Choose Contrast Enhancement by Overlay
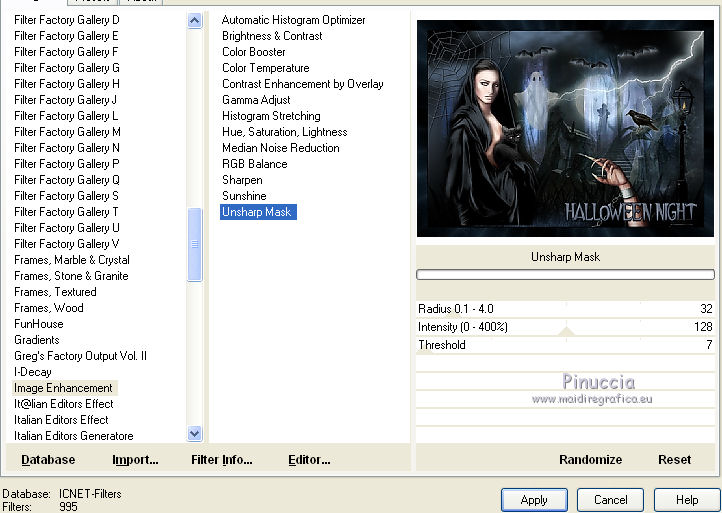Image resolution: width=722 pixels, height=513 pixels. (x=303, y=84)
